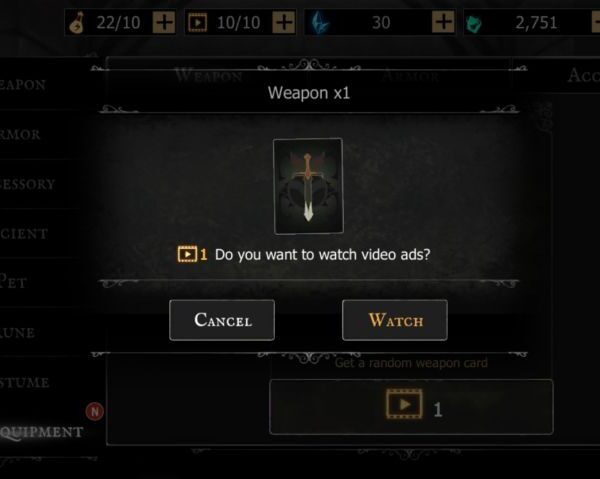Add more potions with plus button
Screen dimensions: 600x479
click(x=164, y=23)
